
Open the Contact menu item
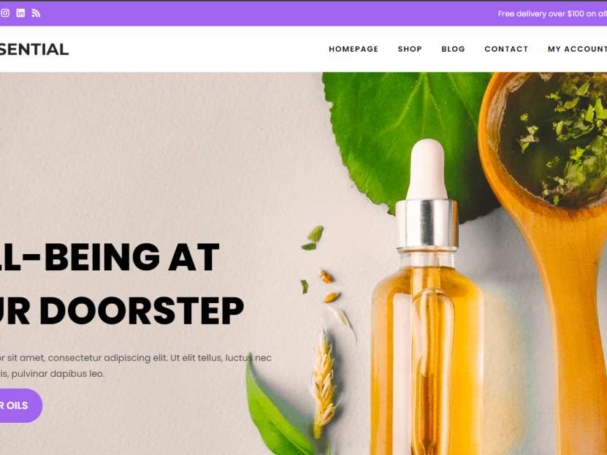pyautogui.click(x=506, y=49)
